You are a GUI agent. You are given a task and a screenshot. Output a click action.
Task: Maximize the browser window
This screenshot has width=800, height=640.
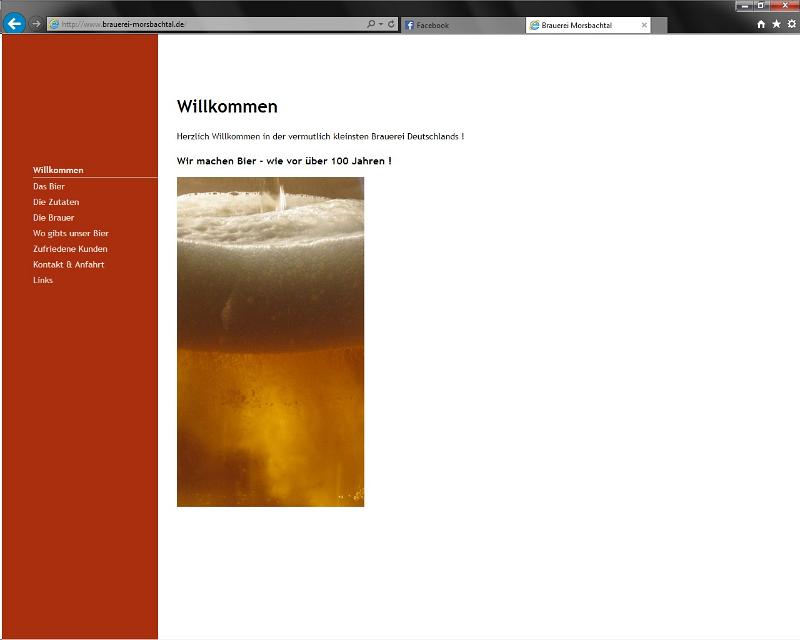(x=761, y=6)
